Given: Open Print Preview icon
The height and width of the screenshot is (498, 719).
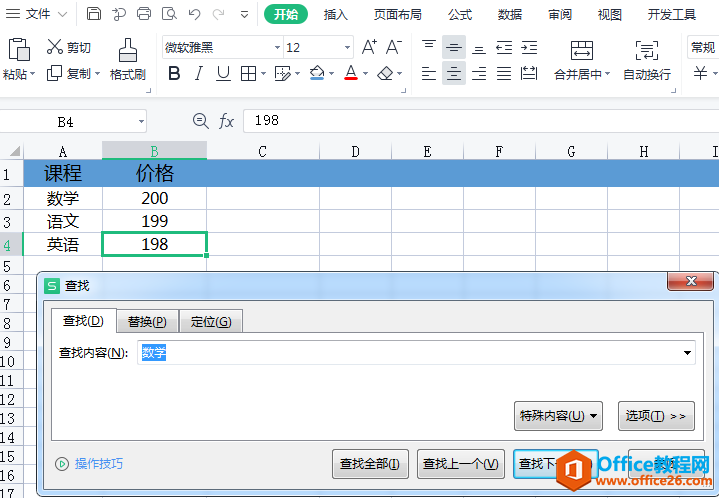Looking at the screenshot, I should click(169, 14).
